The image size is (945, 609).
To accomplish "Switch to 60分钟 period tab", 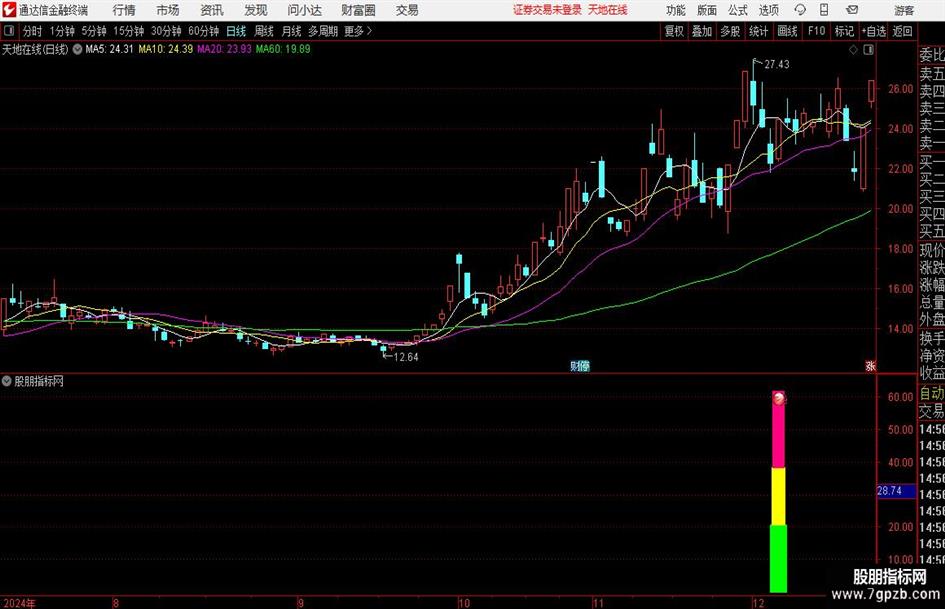I will tap(204, 31).
